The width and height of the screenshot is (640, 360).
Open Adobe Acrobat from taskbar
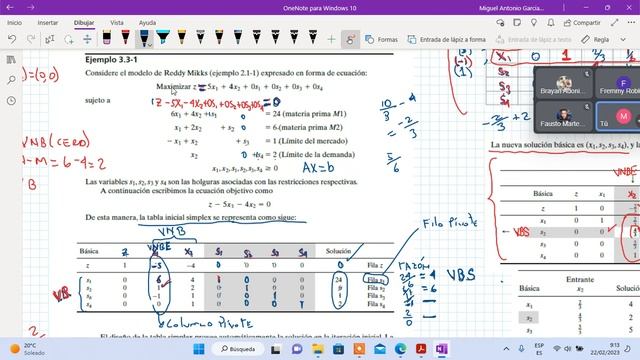[421, 349]
